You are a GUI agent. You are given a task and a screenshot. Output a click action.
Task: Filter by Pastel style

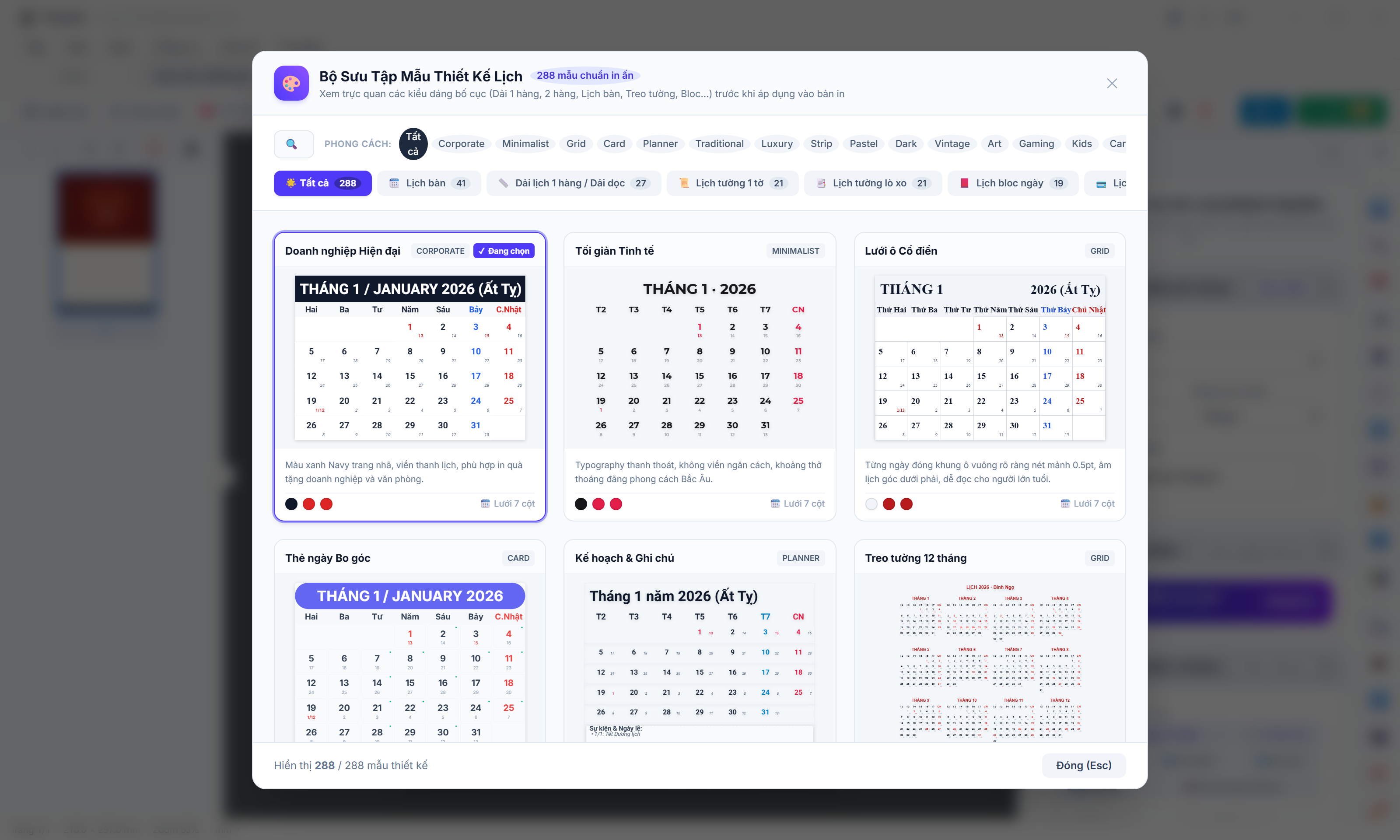click(864, 144)
